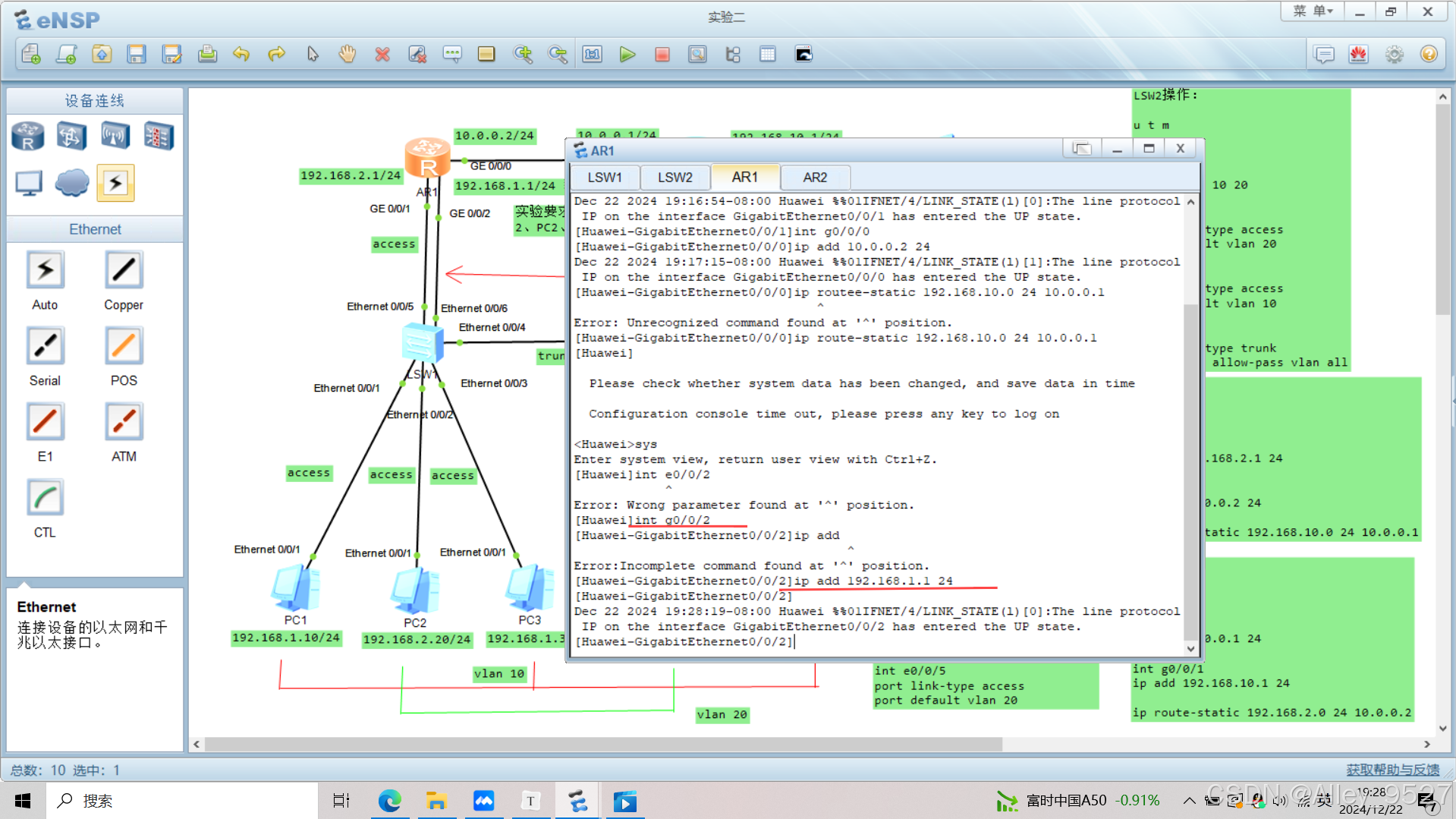Switch to the LSW2 console tab
This screenshot has width=1456, height=819.
(x=675, y=178)
